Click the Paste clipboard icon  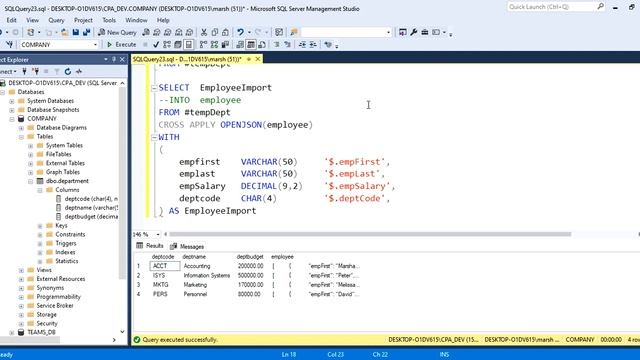[x=225, y=32]
